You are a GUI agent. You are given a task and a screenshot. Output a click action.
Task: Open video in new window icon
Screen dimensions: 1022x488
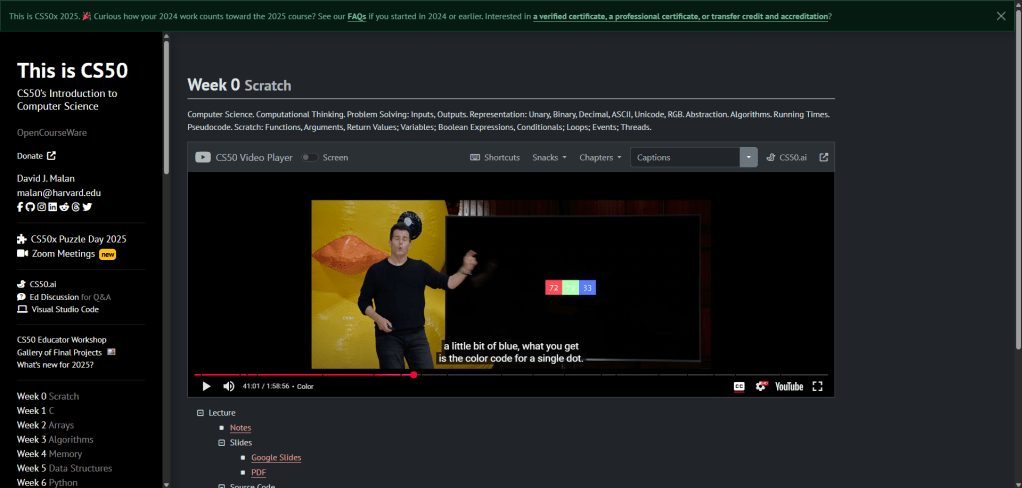[823, 157]
